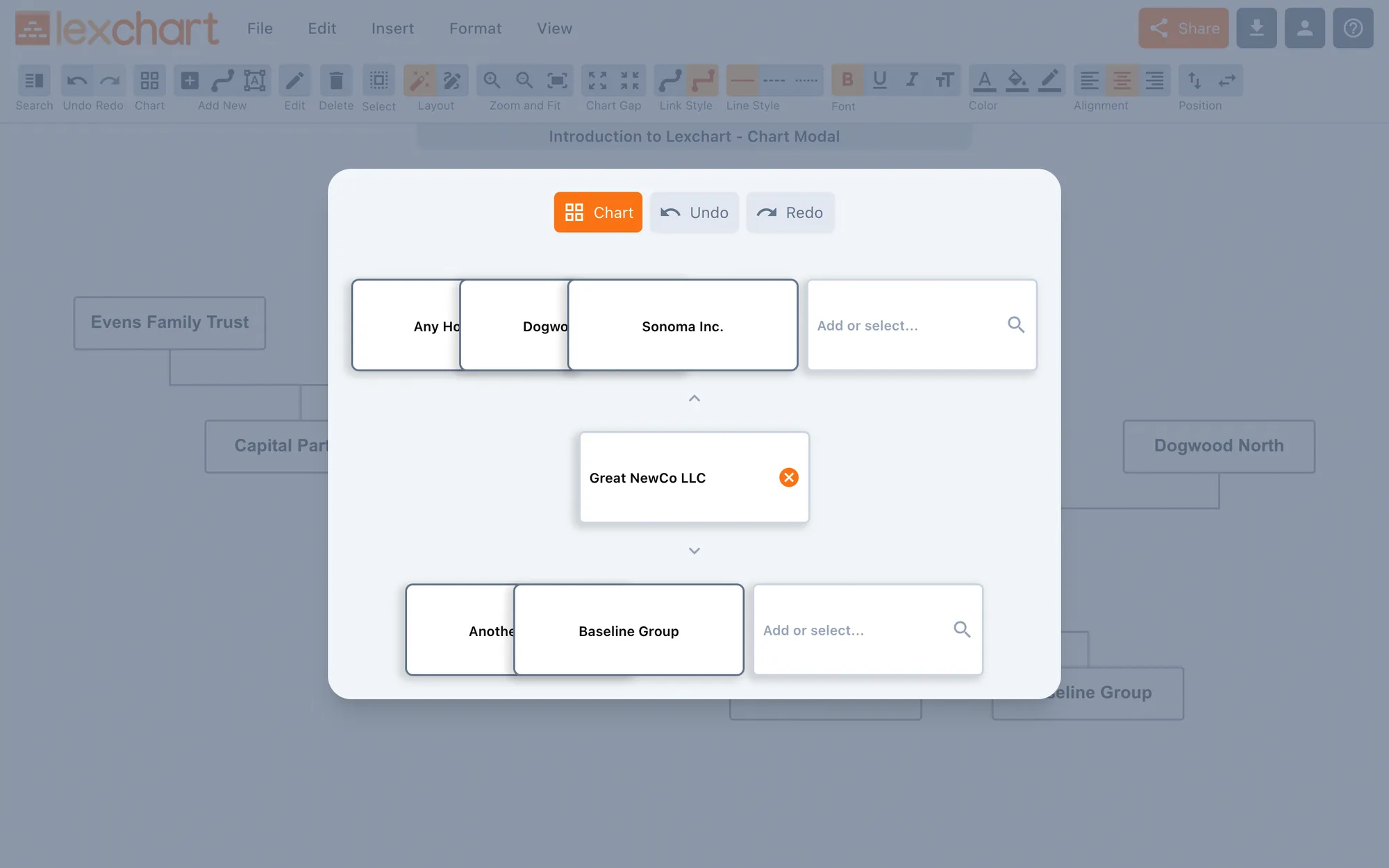Click Undo button inside chart modal
Screen dimensions: 1389x868
694,212
